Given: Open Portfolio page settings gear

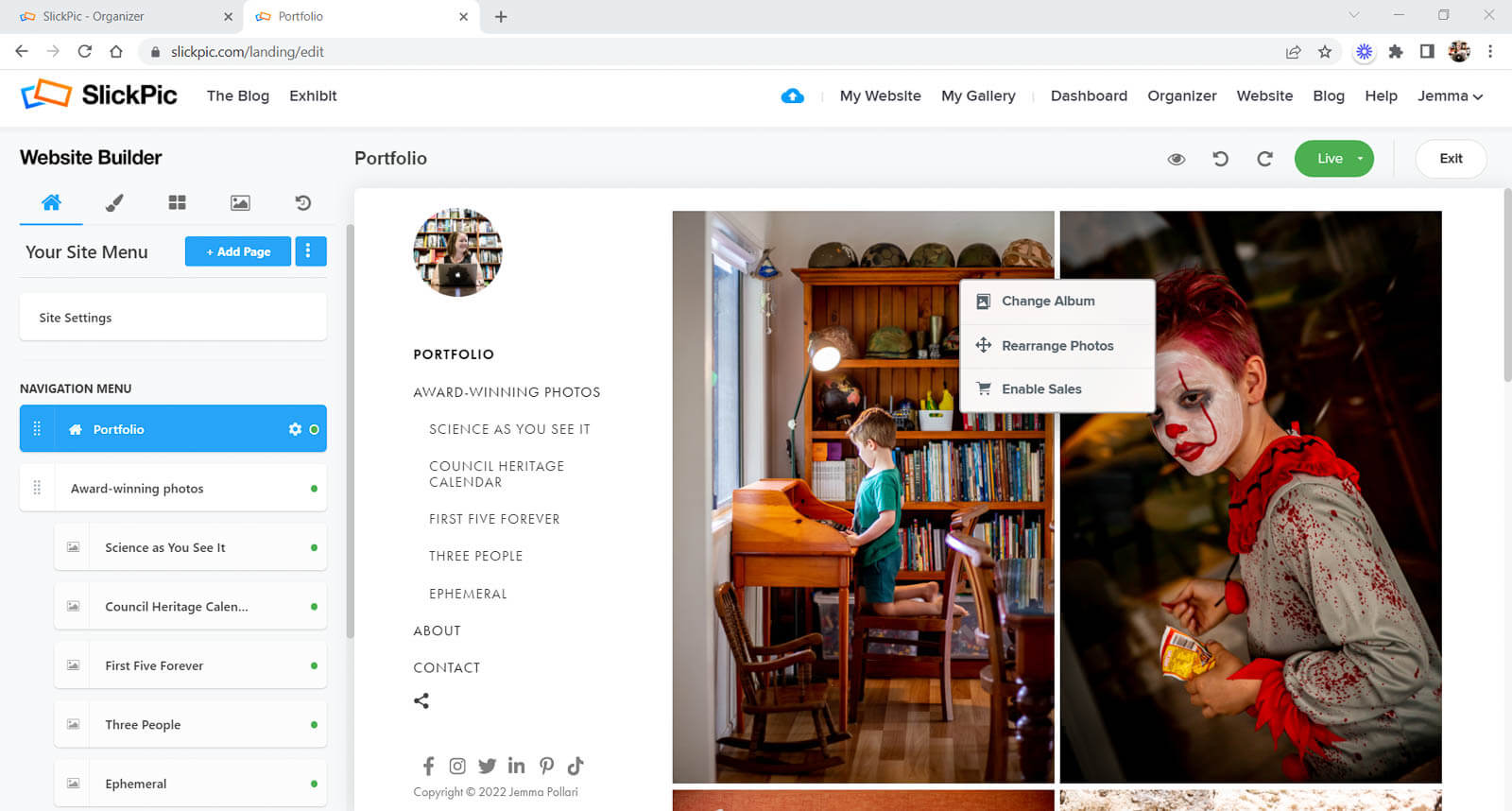Looking at the screenshot, I should click(x=295, y=429).
